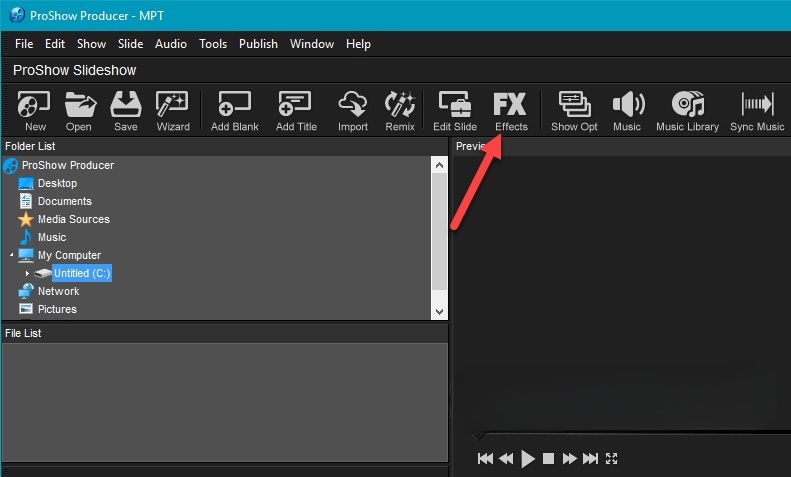This screenshot has height=477, width=791.
Task: Select the Media Sources folder
Action: click(x=73, y=219)
